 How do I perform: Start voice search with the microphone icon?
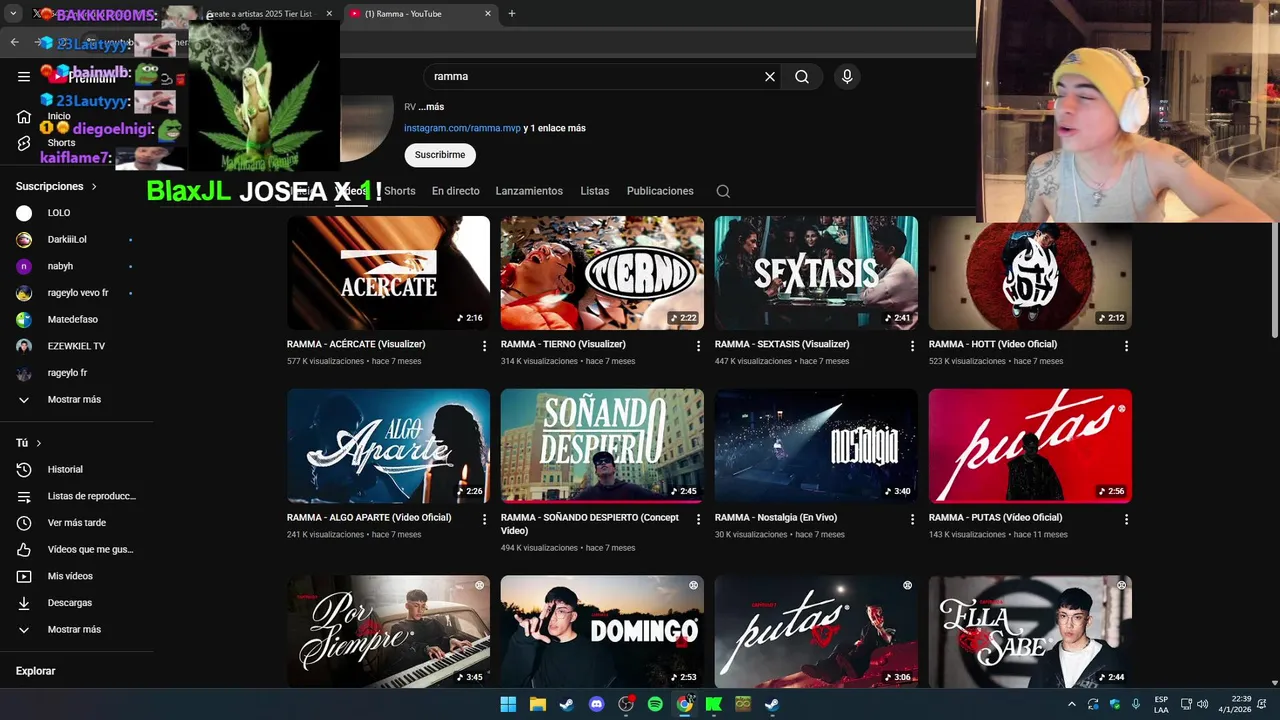(847, 76)
